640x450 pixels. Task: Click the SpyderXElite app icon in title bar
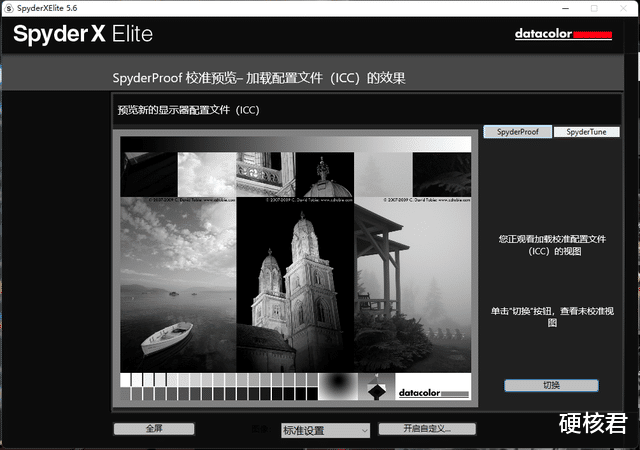click(x=9, y=8)
